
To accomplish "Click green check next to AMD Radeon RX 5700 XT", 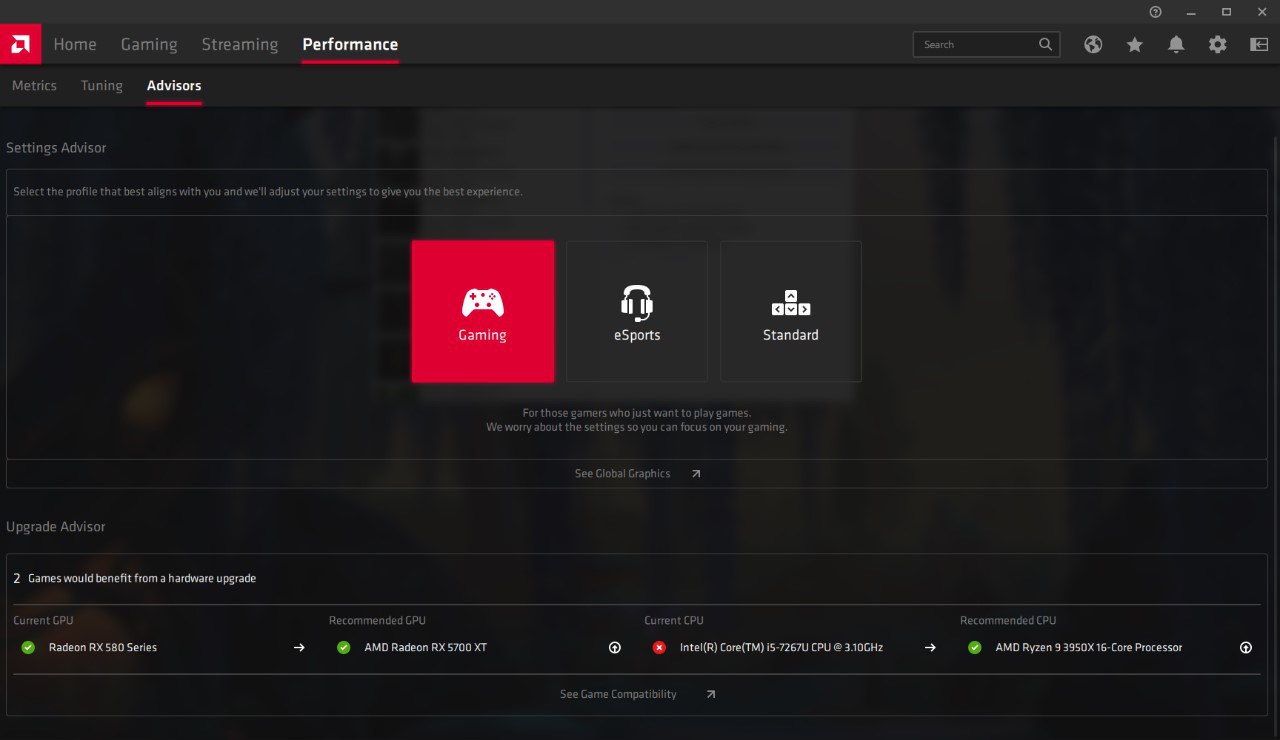I will tap(344, 648).
